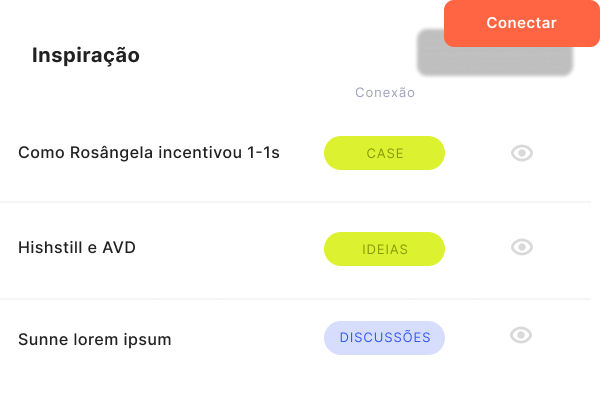600x406 pixels.
Task: Open the 'Sunne lorem ipsum' item
Action: click(x=95, y=339)
